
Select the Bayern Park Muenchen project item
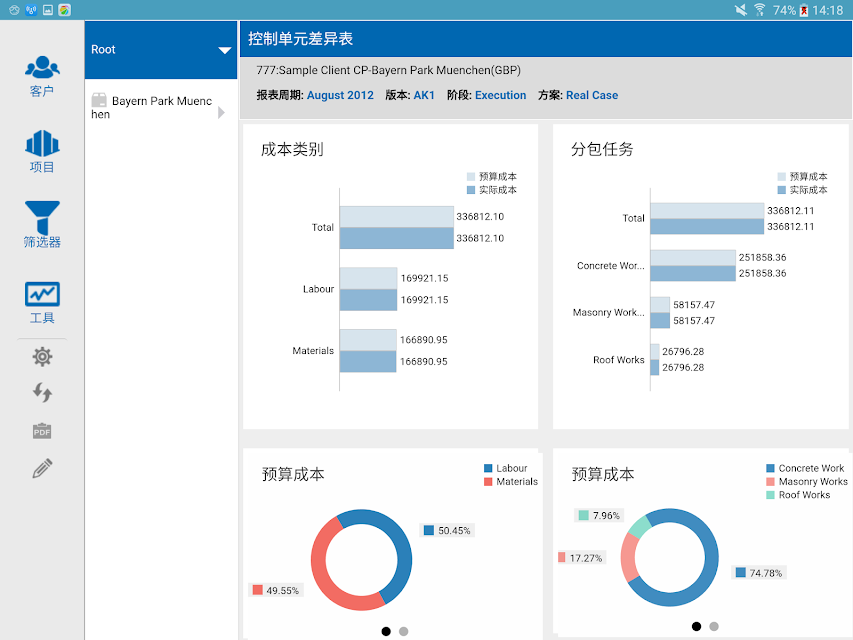tap(152, 107)
